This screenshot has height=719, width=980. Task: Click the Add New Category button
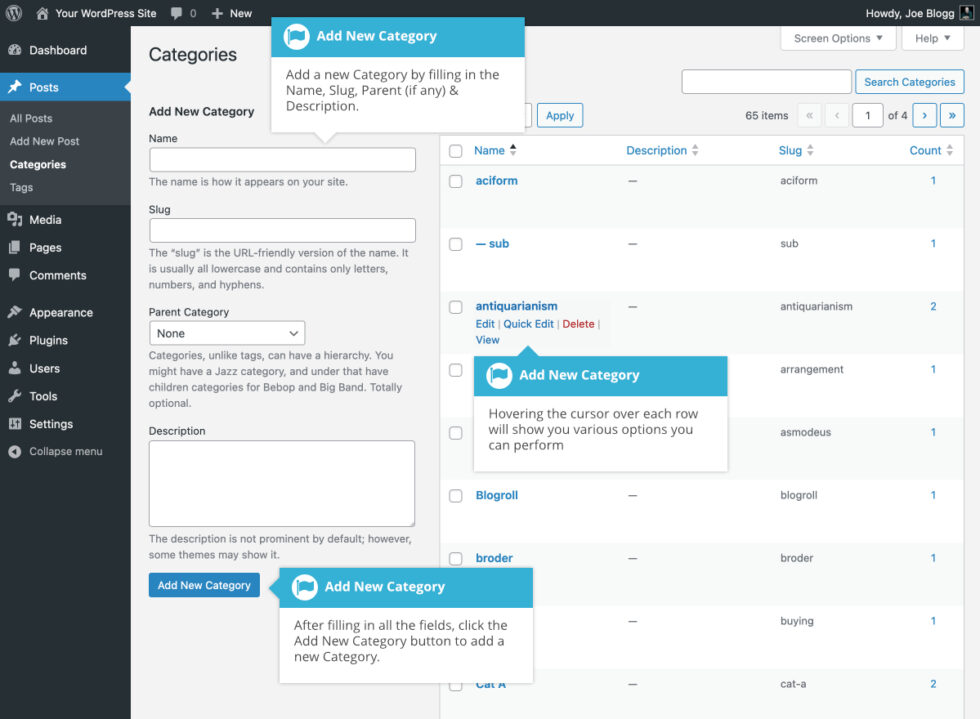(204, 585)
